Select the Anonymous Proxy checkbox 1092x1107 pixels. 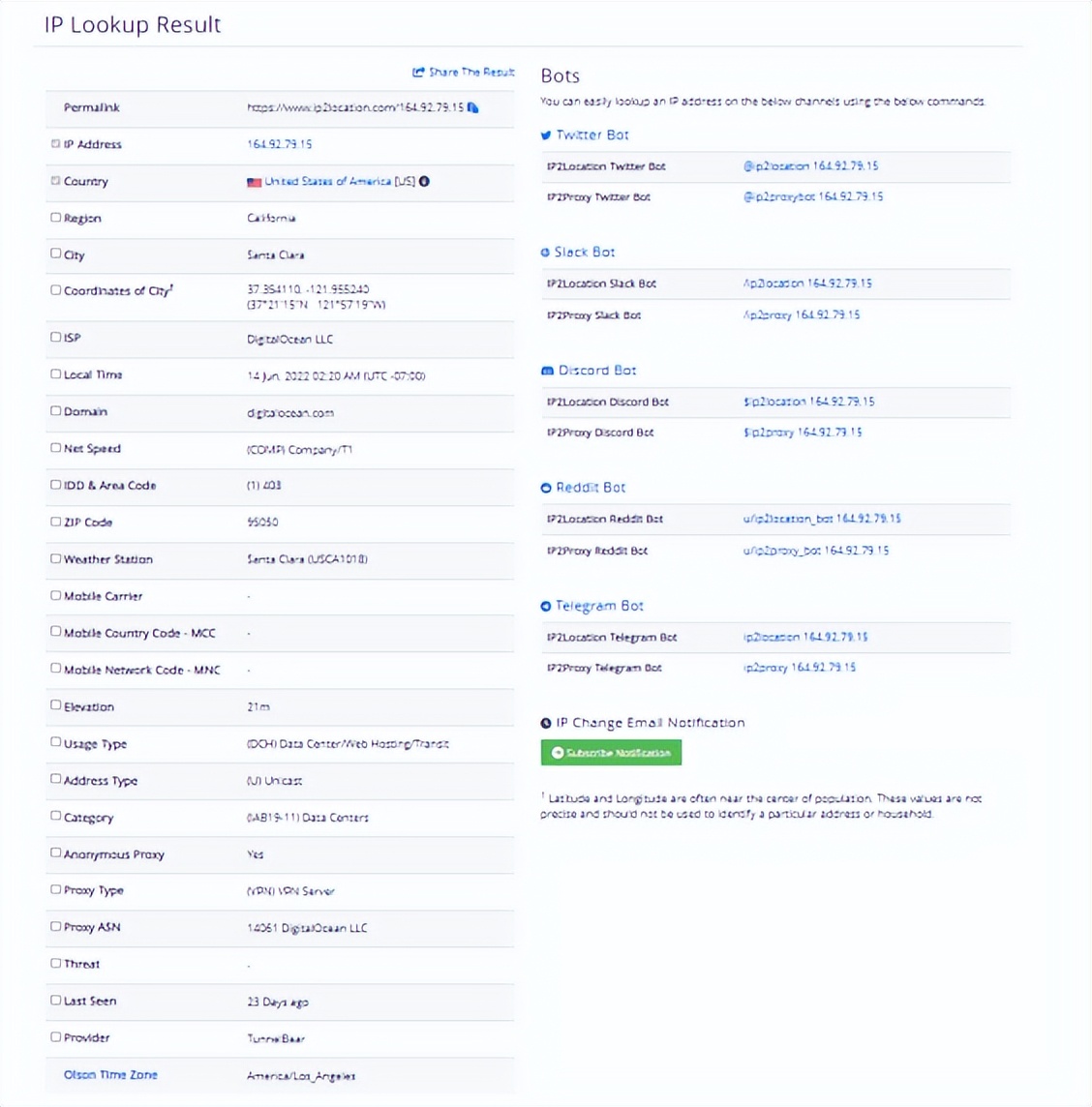[55, 853]
